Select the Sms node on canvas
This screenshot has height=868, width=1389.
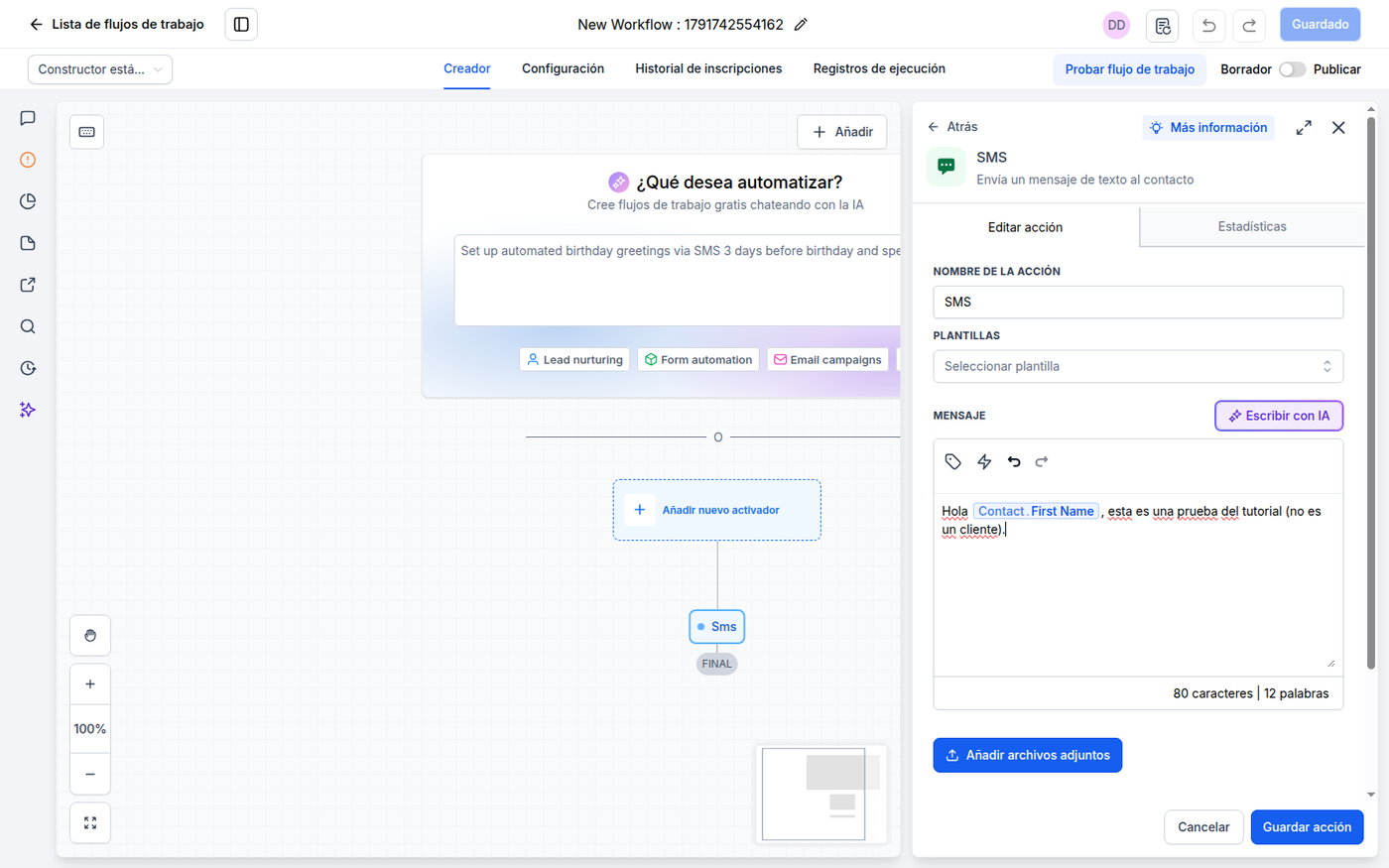point(716,627)
